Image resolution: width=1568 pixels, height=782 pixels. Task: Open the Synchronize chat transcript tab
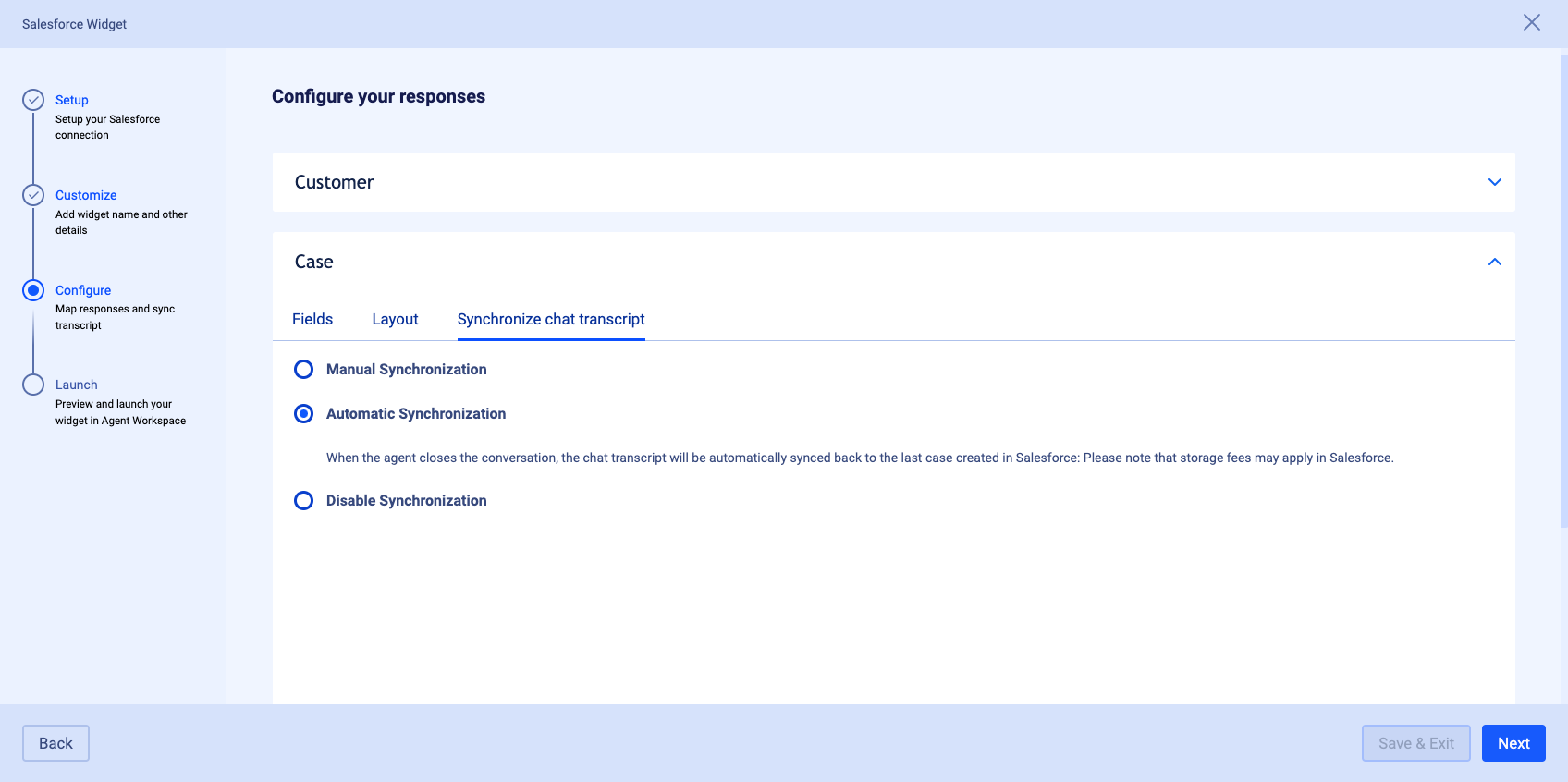point(551,319)
